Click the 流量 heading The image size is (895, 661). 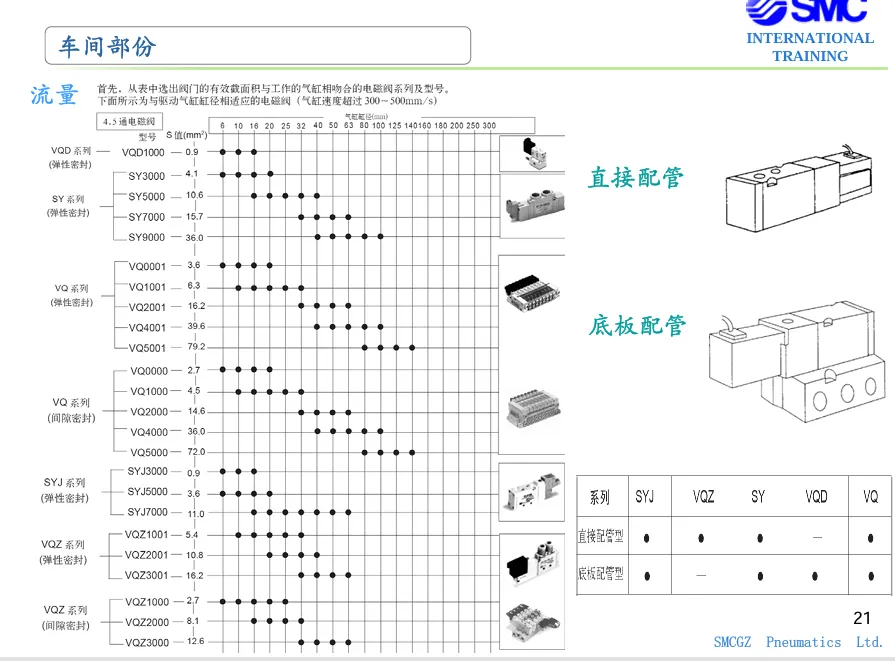54,95
